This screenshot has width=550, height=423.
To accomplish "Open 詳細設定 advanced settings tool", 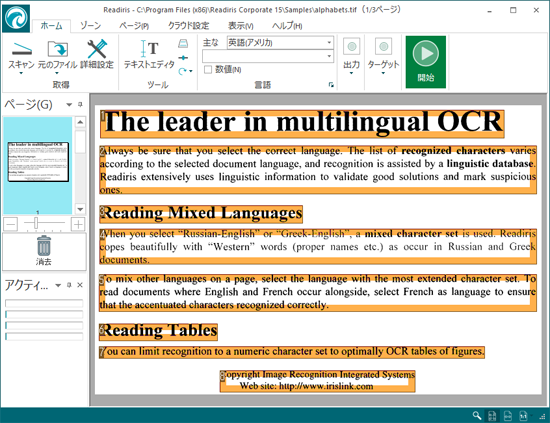I will (x=97, y=54).
